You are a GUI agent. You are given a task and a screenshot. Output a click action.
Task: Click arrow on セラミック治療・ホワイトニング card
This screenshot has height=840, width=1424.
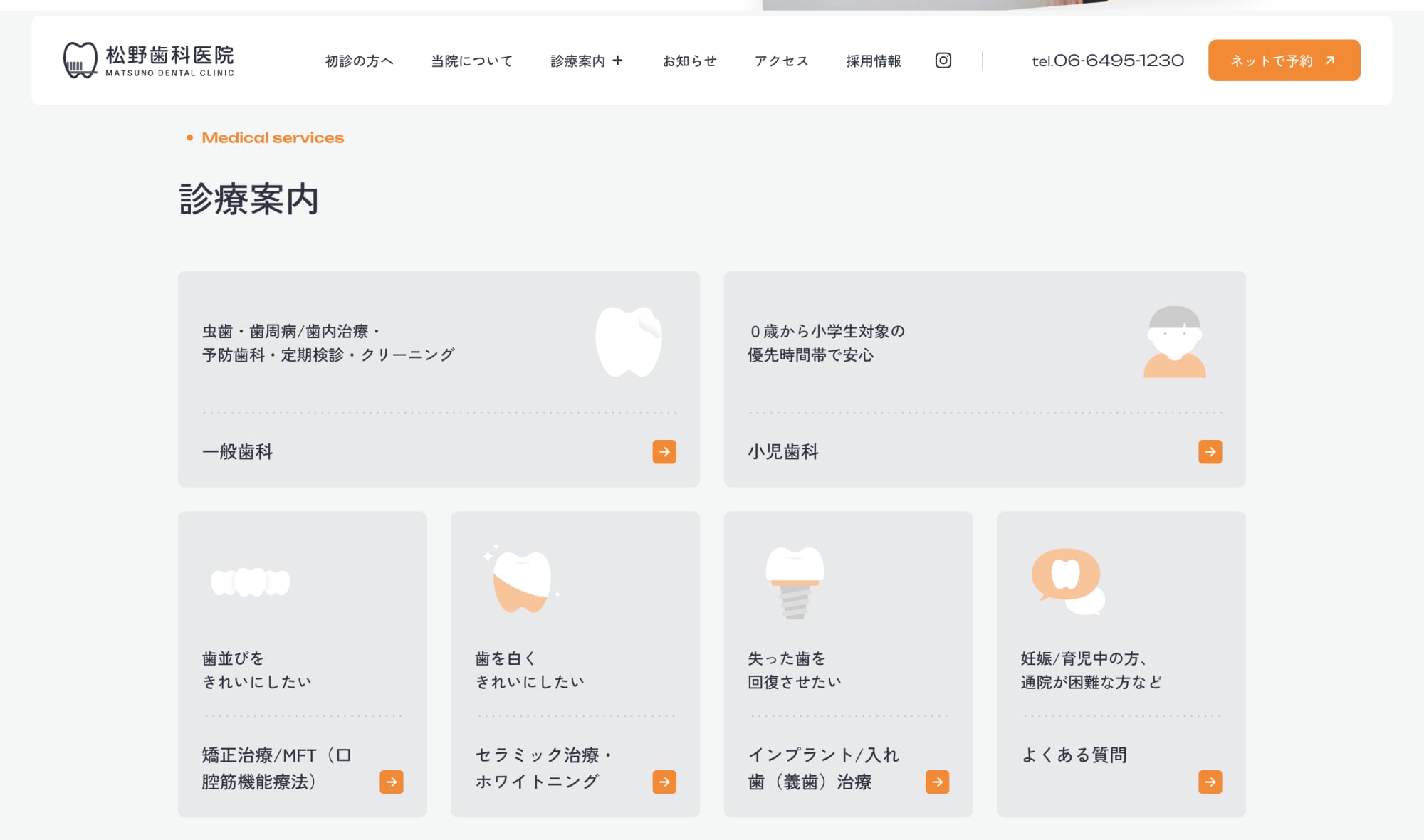click(664, 782)
